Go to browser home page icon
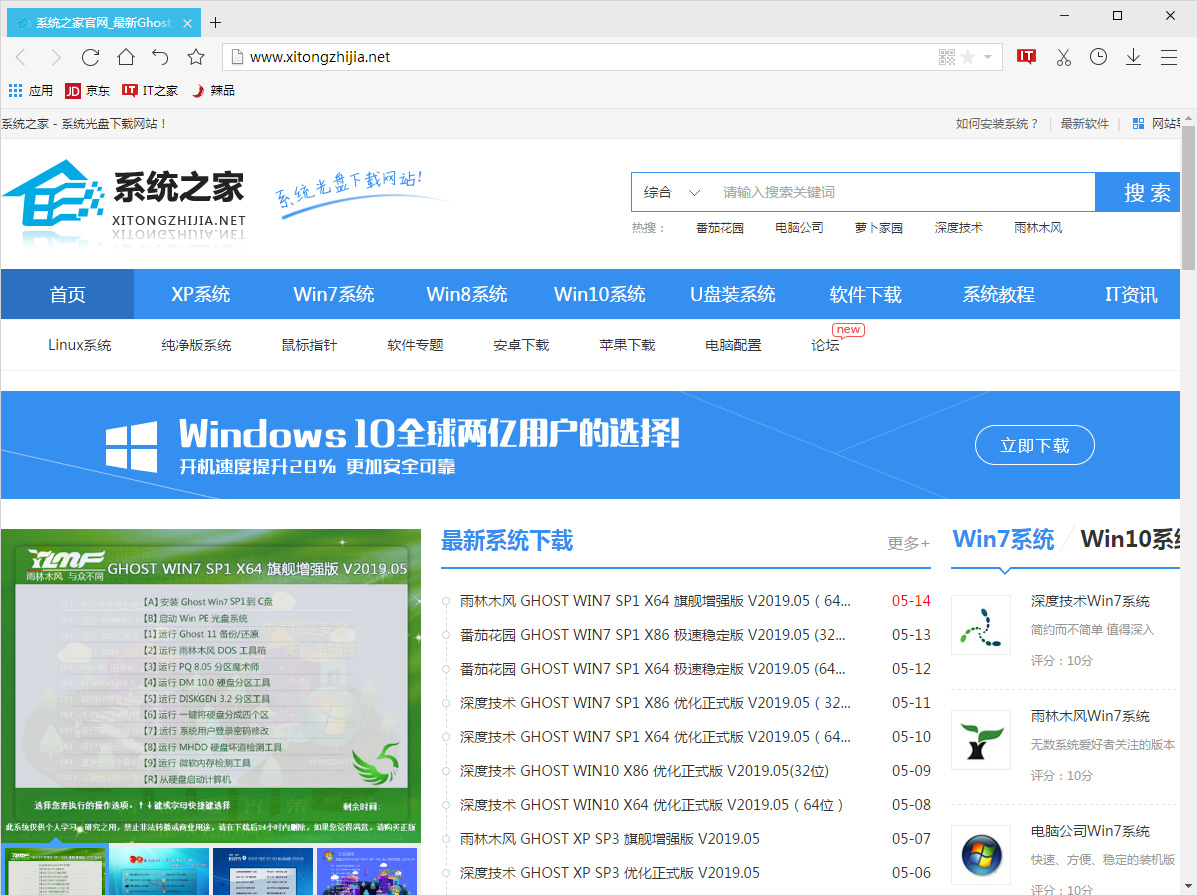1198x896 pixels. (125, 57)
